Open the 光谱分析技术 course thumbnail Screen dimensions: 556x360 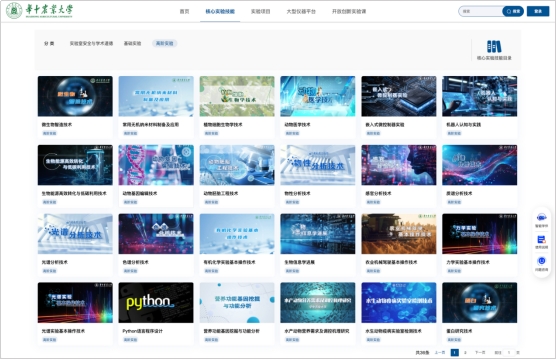click(x=75, y=234)
